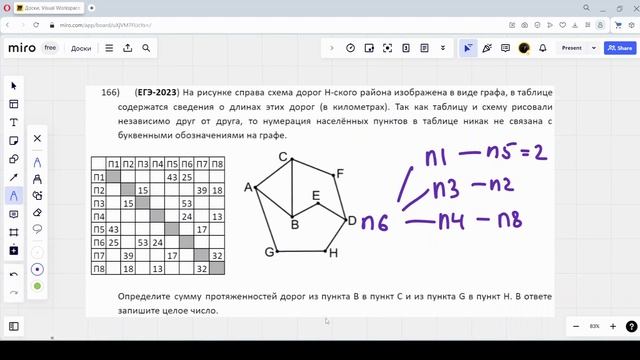Export the board with upload icon
Viewport: 640px width, 360px height.
pos(128,48)
